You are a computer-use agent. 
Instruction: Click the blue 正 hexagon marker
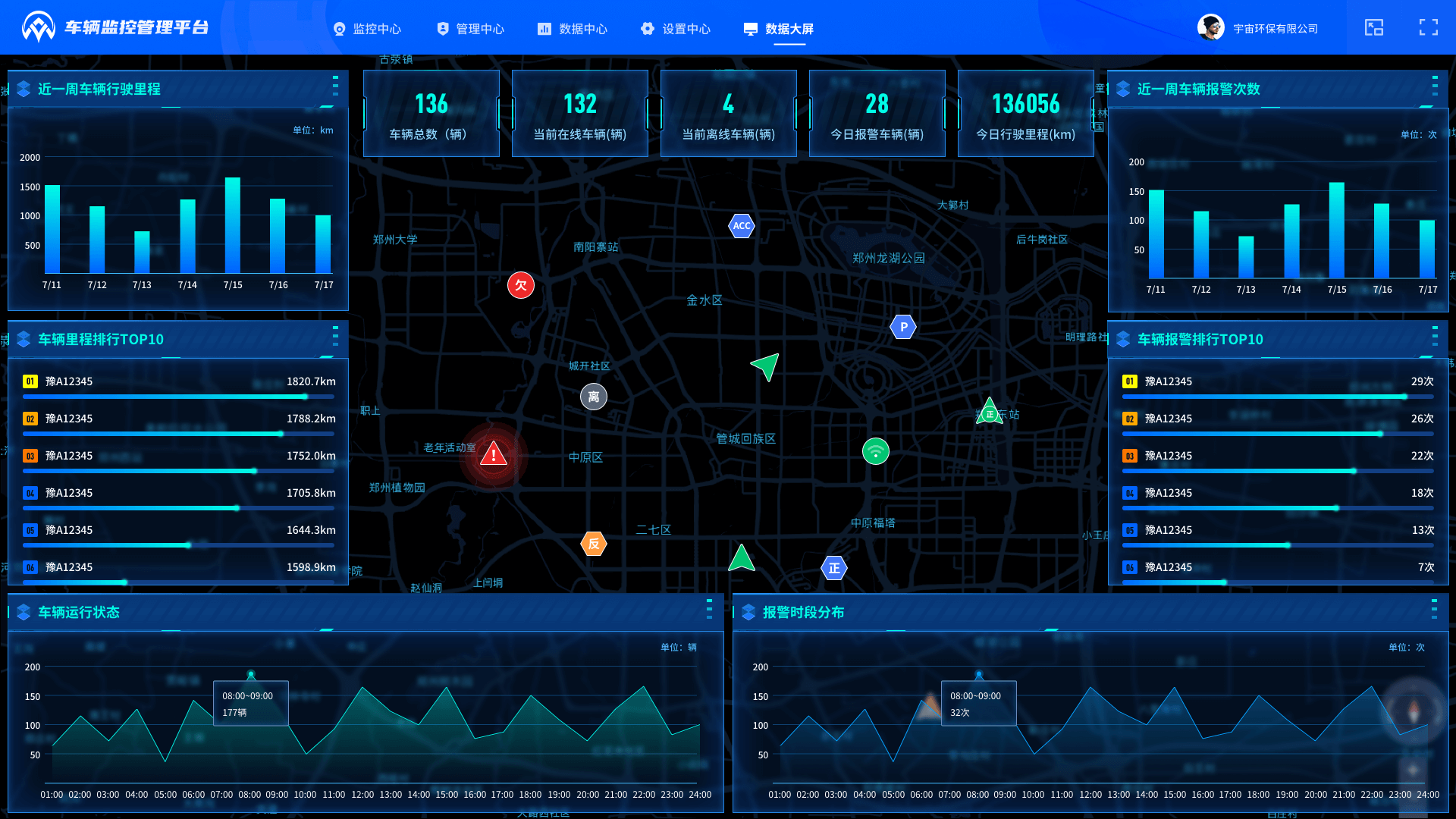click(x=834, y=568)
